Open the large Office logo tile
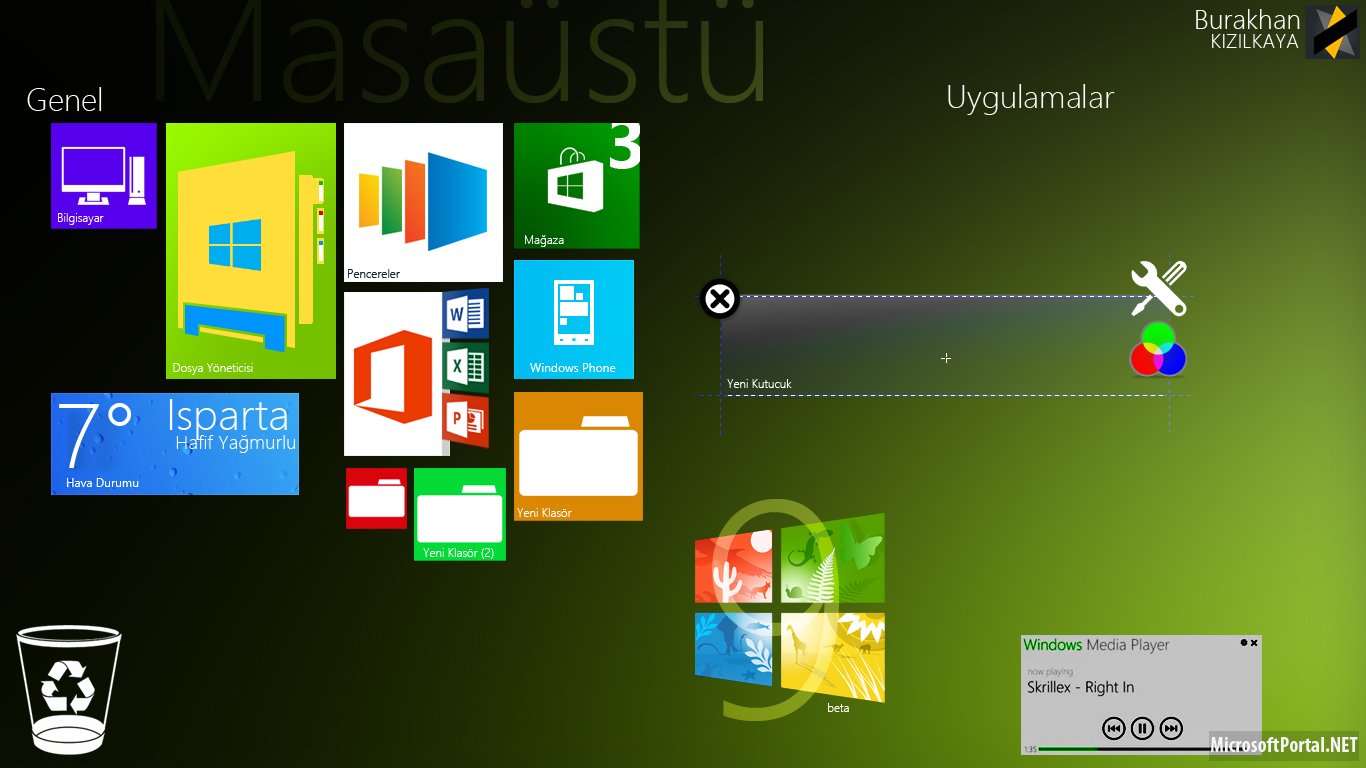1366x768 pixels. click(393, 375)
